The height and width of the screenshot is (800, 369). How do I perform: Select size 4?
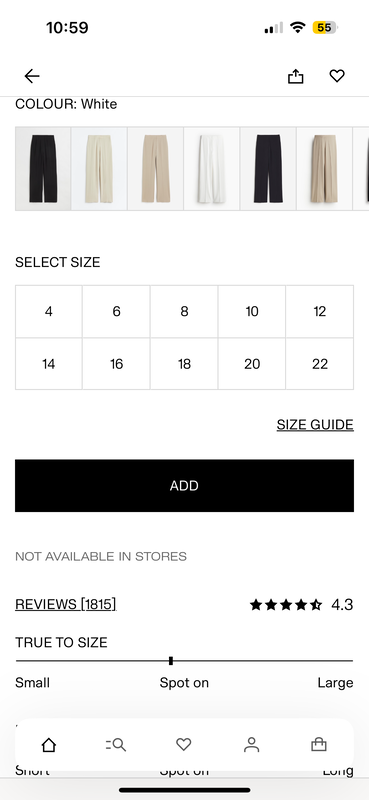48,311
